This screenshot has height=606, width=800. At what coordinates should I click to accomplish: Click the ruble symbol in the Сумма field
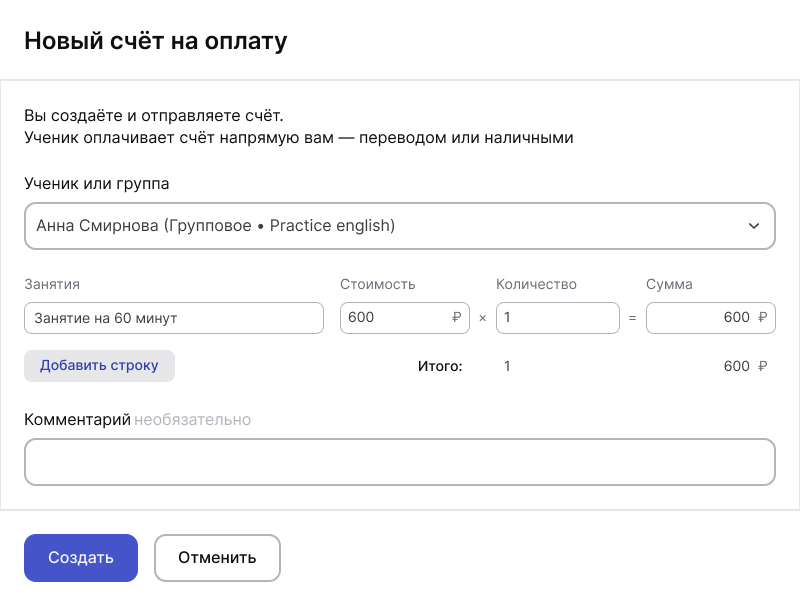click(x=764, y=317)
